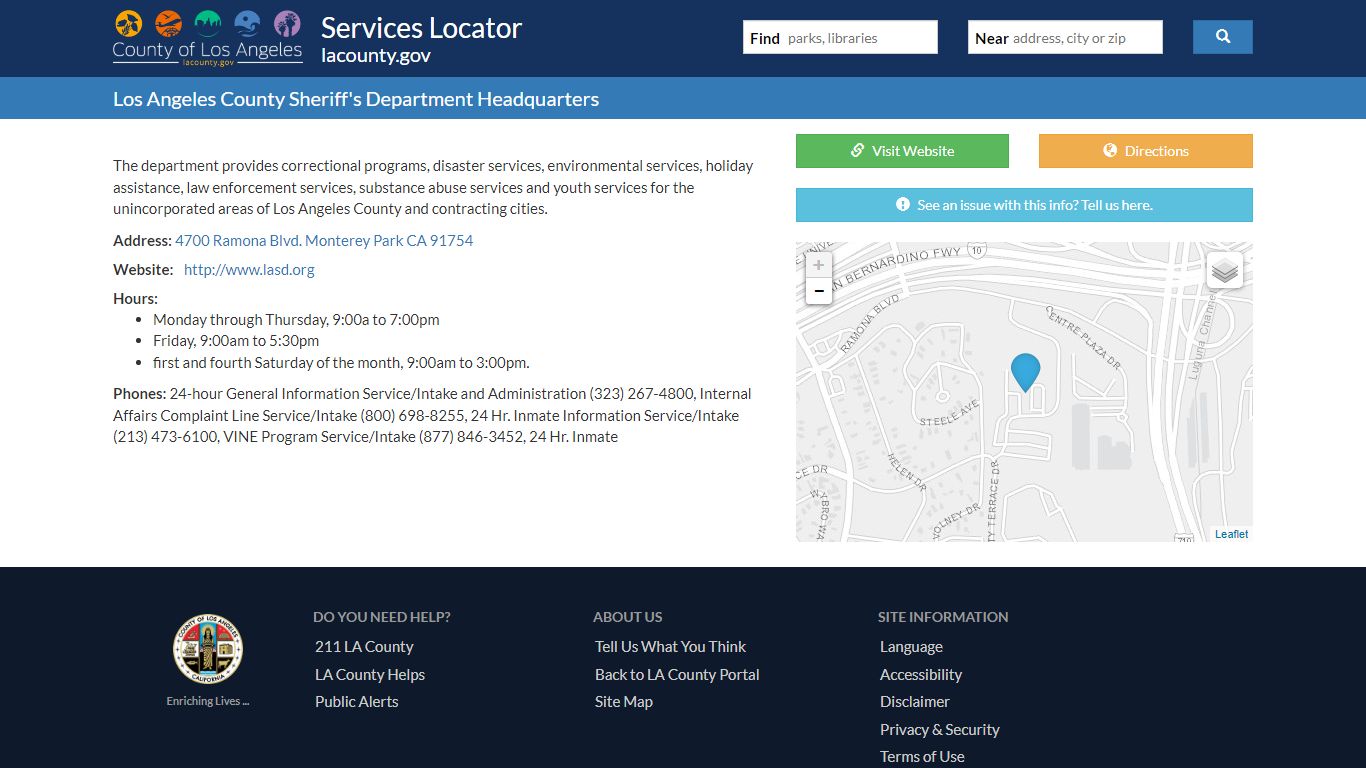The width and height of the screenshot is (1366, 768).
Task: Focus the Near address, city or zip field
Action: (x=1065, y=38)
